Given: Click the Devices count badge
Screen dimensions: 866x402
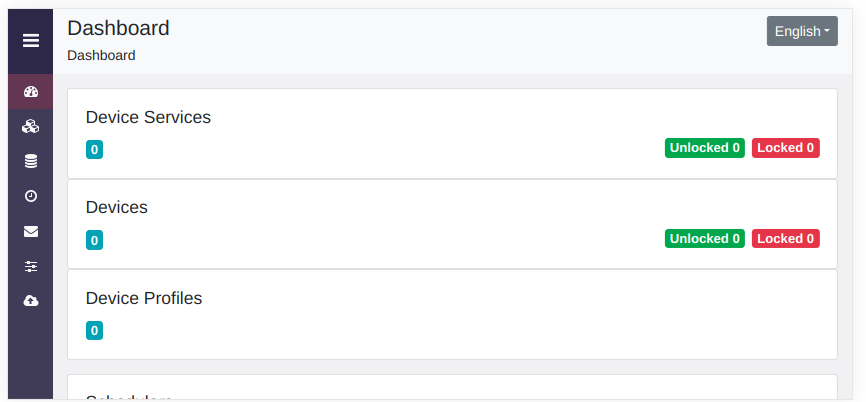Looking at the screenshot, I should [x=94, y=240].
